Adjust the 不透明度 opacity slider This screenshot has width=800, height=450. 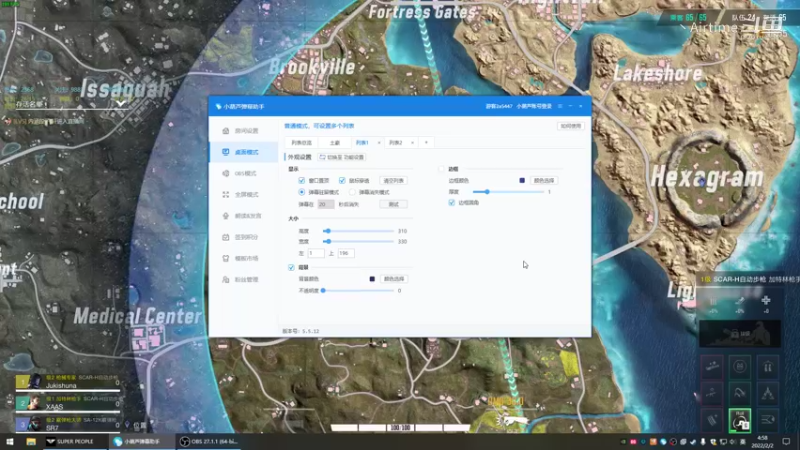[x=358, y=291]
